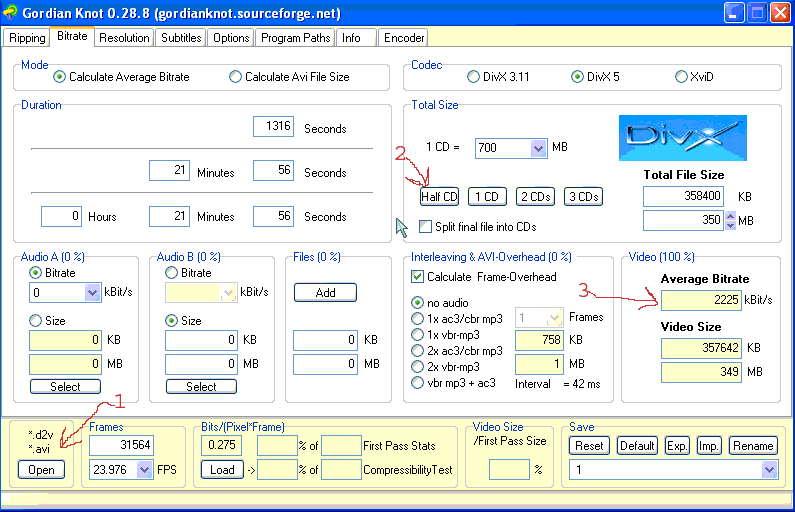This screenshot has height=512, width=795.
Task: Click the Average Bitrate field 2225
Action: click(x=701, y=300)
